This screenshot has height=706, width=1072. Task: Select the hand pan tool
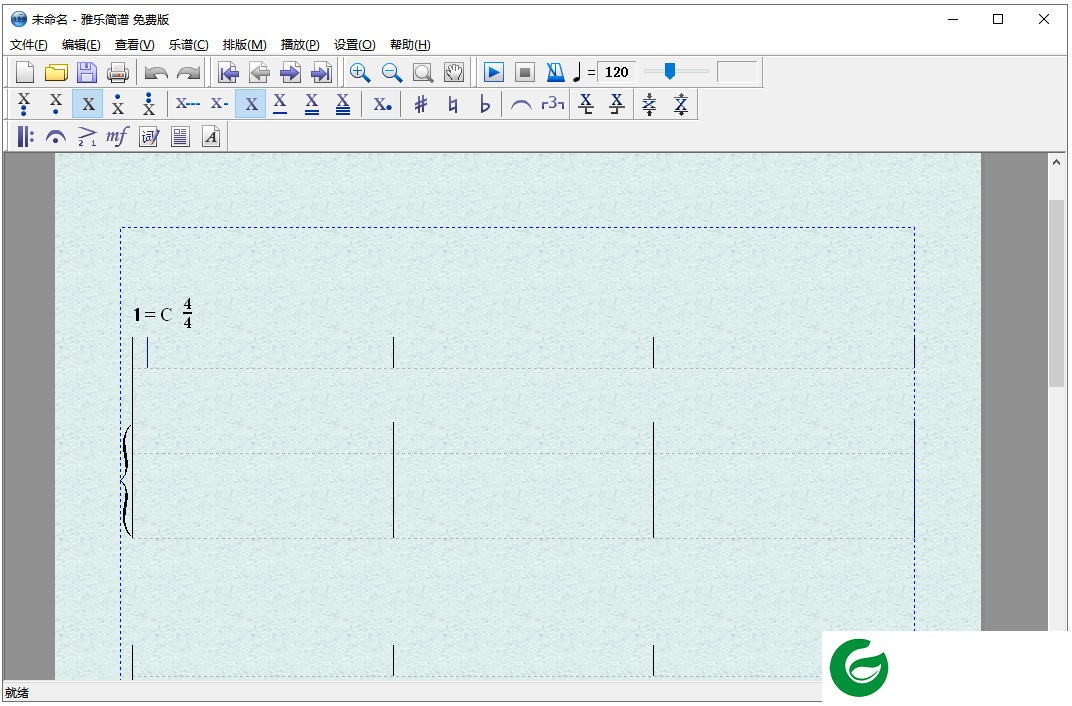click(x=454, y=72)
